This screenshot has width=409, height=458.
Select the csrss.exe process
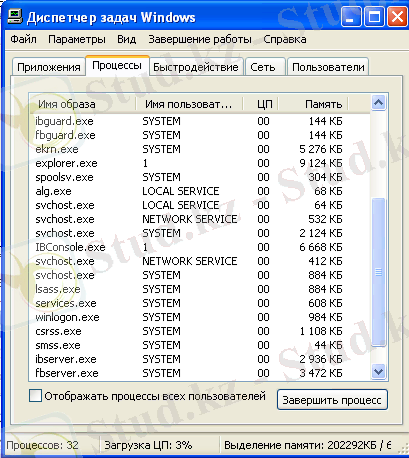pyautogui.click(x=200, y=331)
